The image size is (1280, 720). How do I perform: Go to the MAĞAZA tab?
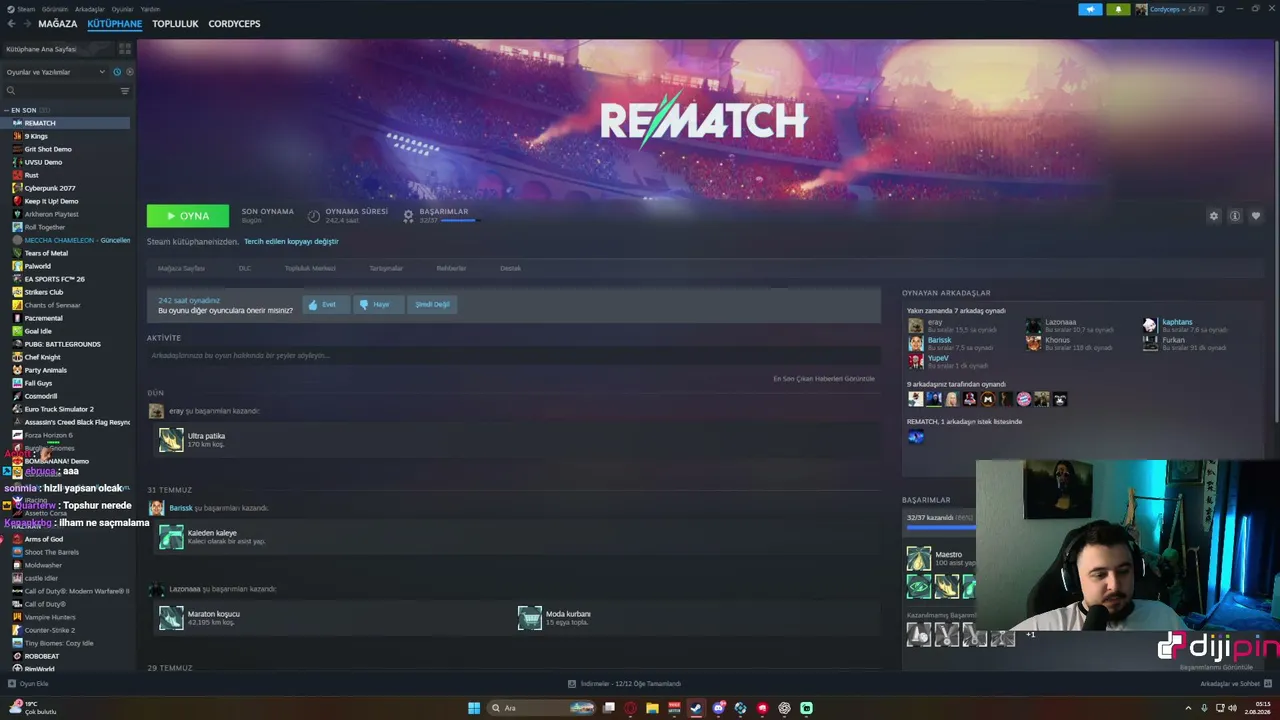[x=58, y=24]
